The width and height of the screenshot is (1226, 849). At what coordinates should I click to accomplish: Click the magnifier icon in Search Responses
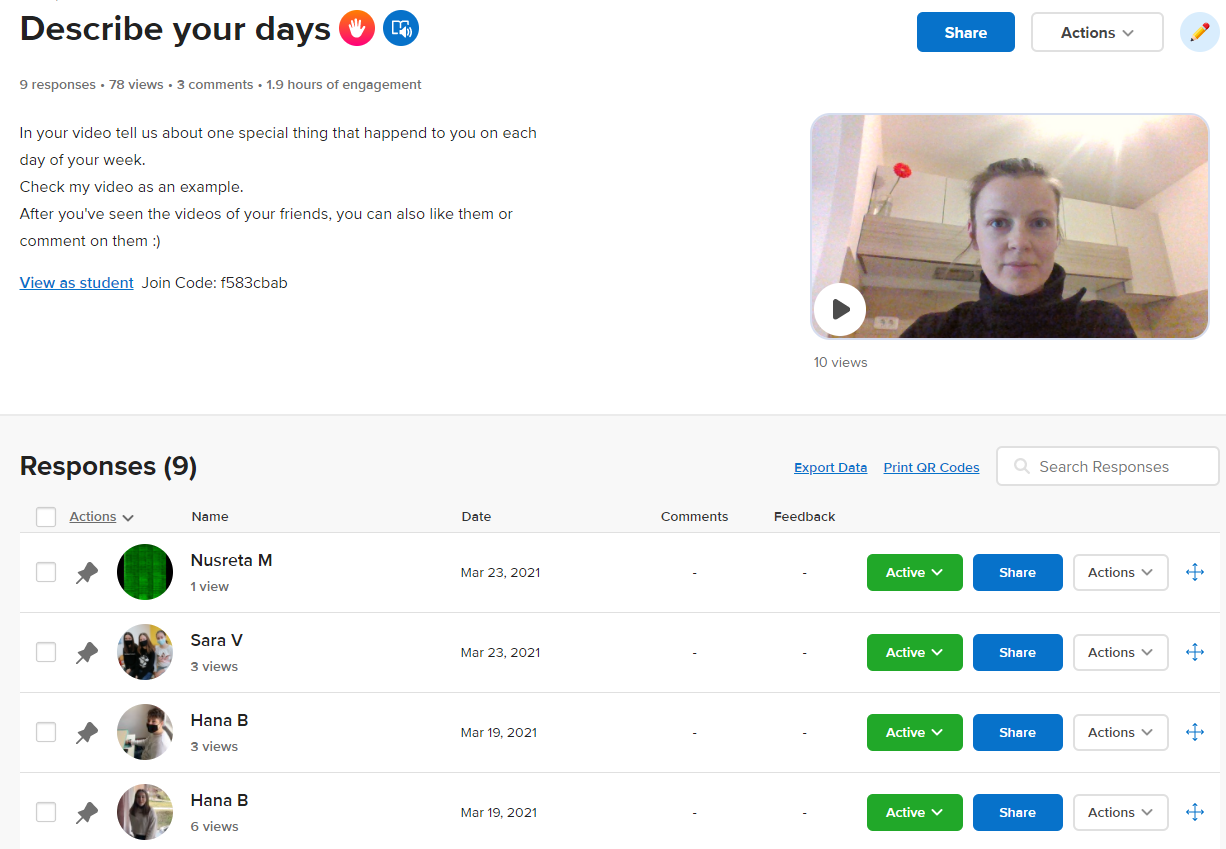point(1021,466)
